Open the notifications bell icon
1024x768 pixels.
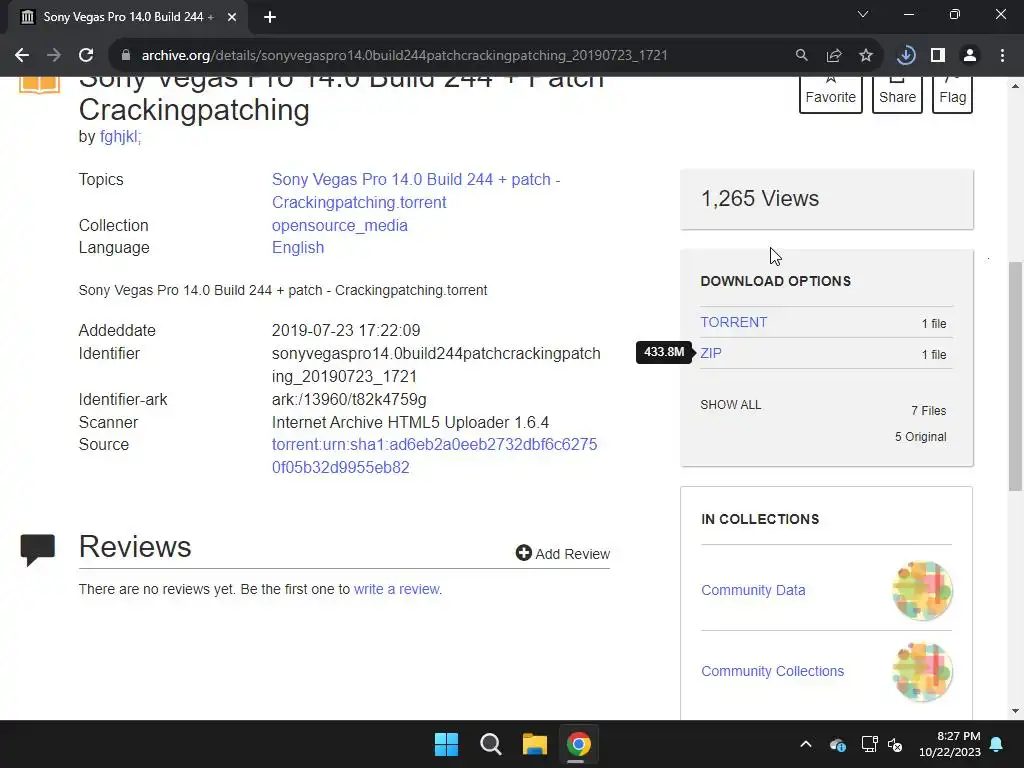(x=997, y=744)
